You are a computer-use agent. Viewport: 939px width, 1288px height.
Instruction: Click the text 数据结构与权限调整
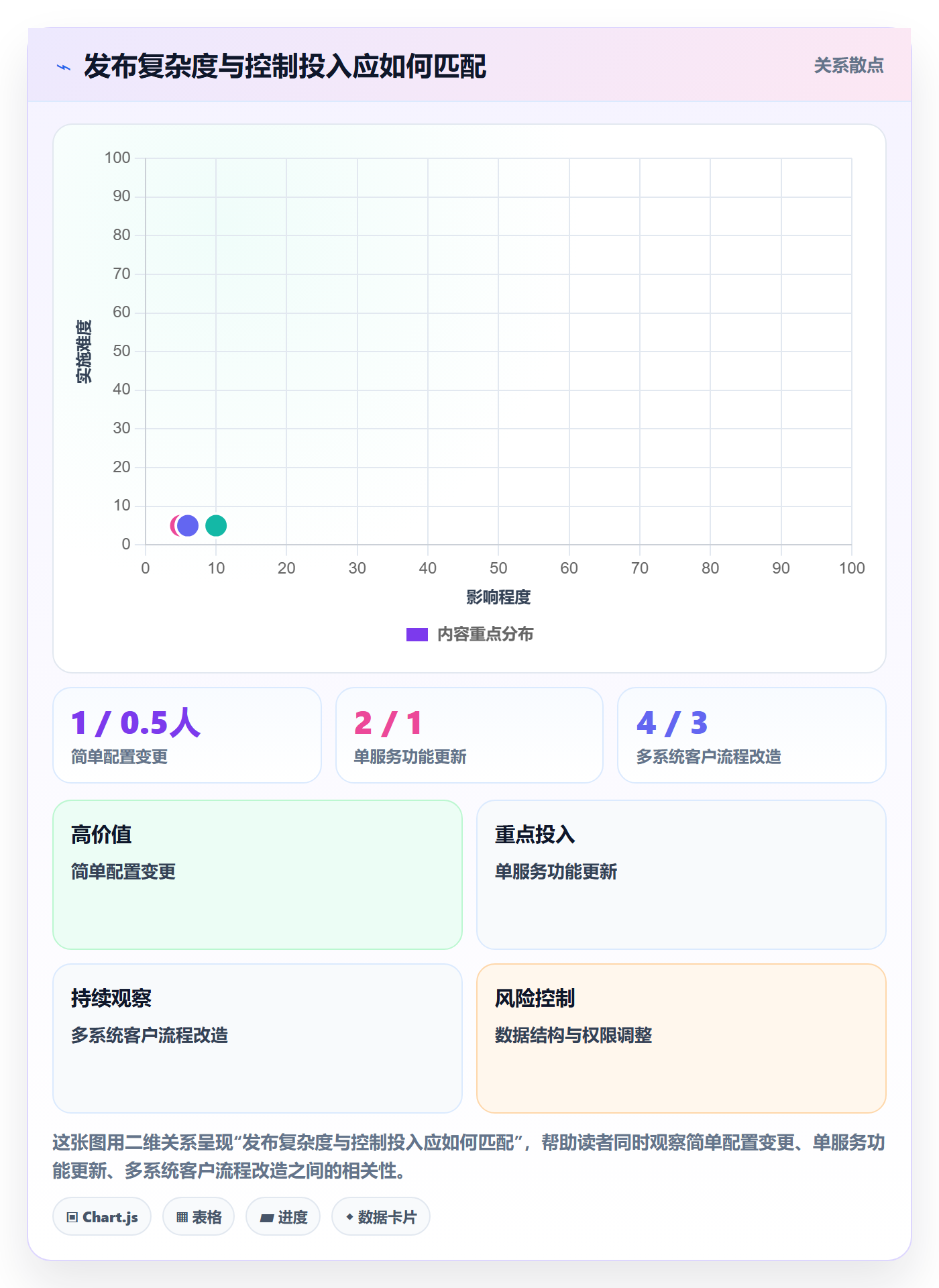pyautogui.click(x=573, y=1035)
